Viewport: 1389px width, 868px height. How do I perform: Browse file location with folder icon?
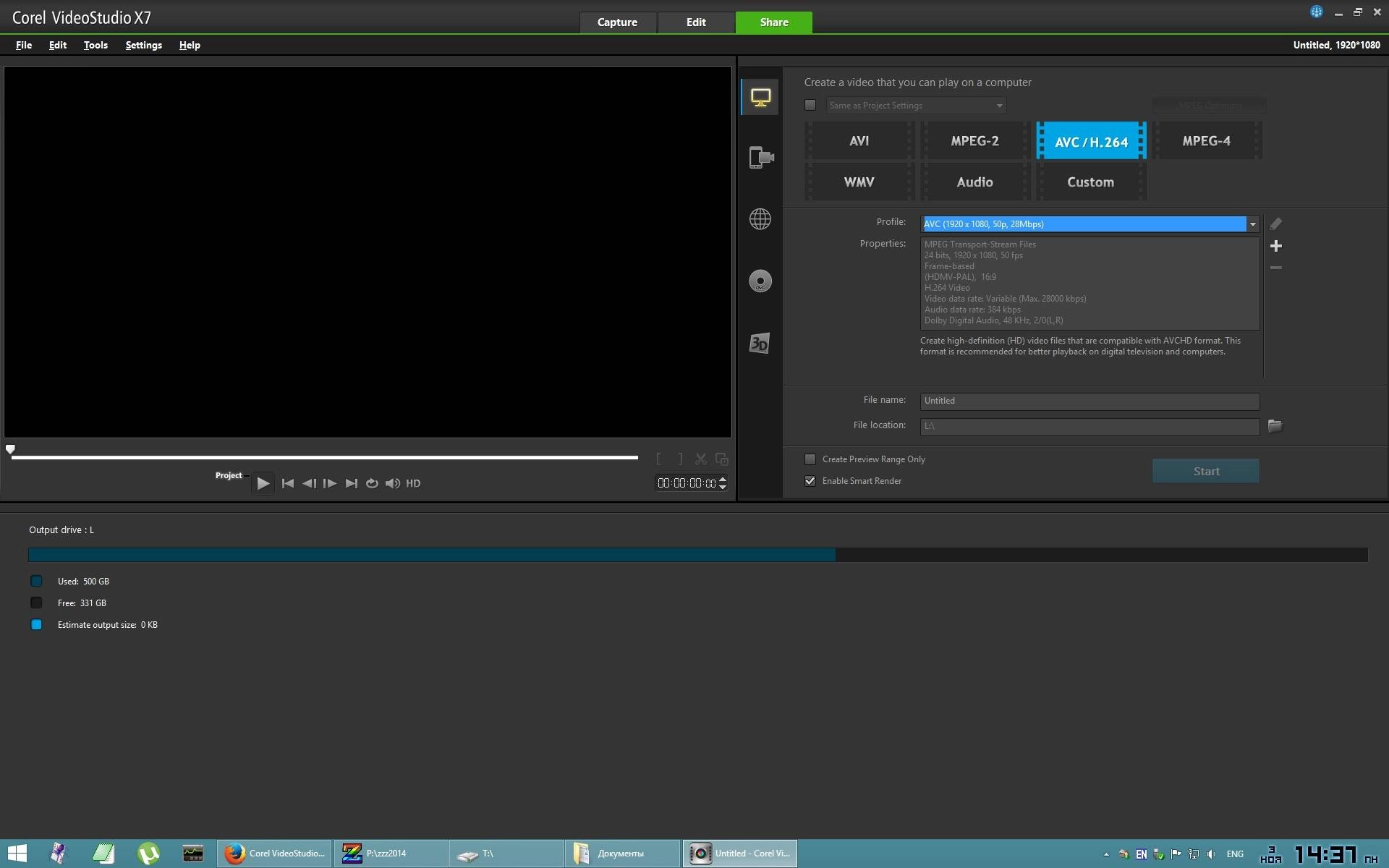tap(1275, 425)
